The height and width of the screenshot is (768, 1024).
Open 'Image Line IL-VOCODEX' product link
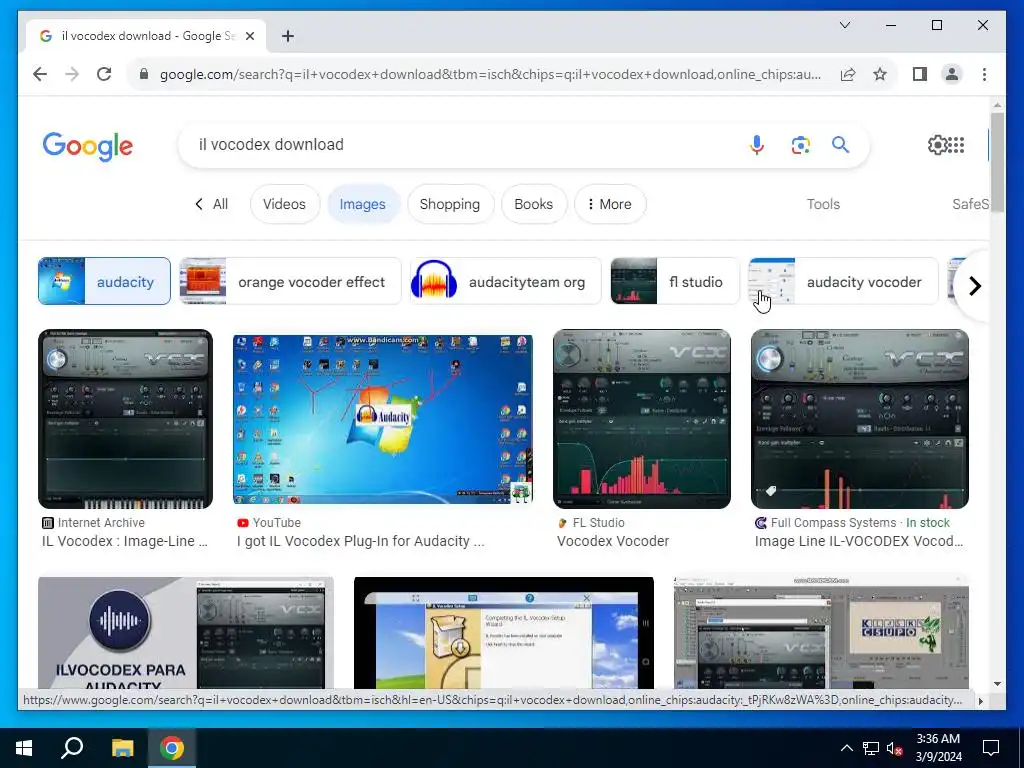(859, 541)
